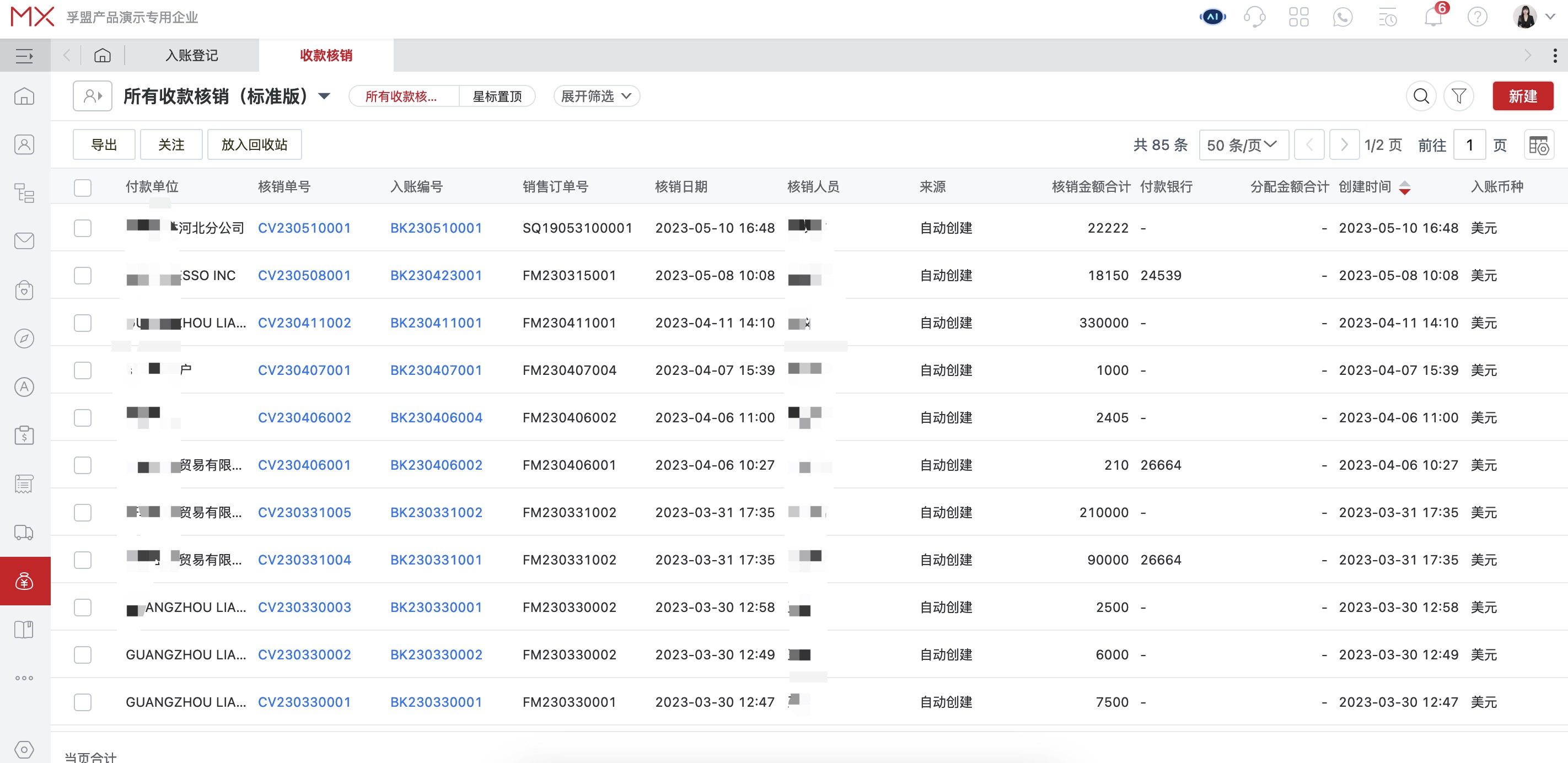Open the delivery truck icon in the sidebar
This screenshot has height=763, width=1568.
click(24, 533)
